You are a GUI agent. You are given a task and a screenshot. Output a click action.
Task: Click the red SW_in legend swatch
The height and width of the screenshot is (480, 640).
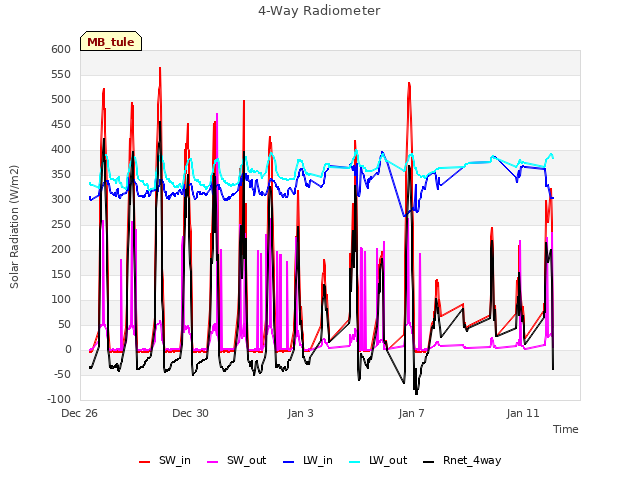144,462
